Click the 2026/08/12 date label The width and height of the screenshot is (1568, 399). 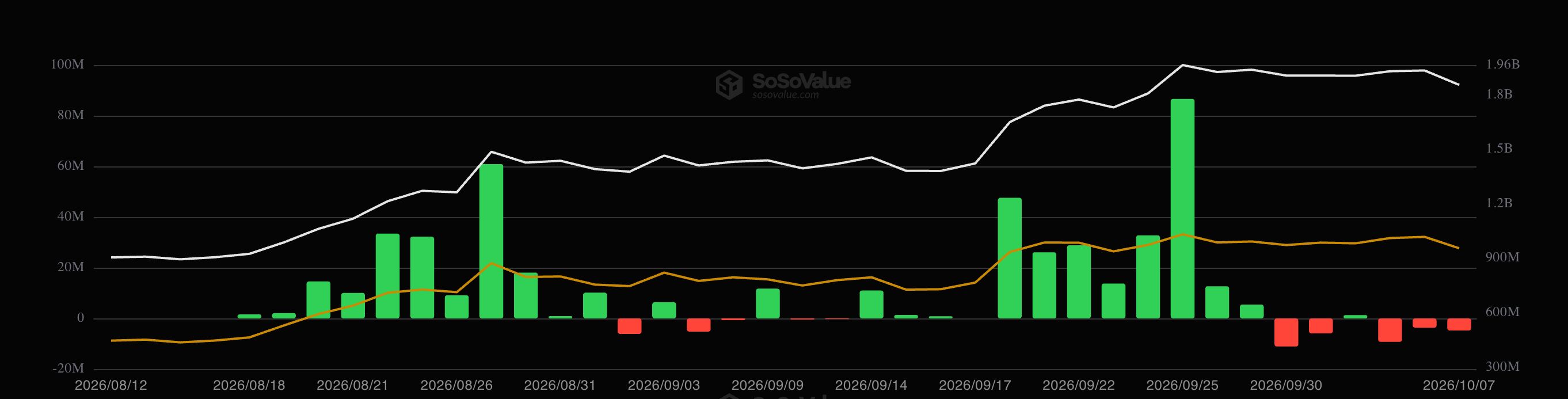click(111, 385)
